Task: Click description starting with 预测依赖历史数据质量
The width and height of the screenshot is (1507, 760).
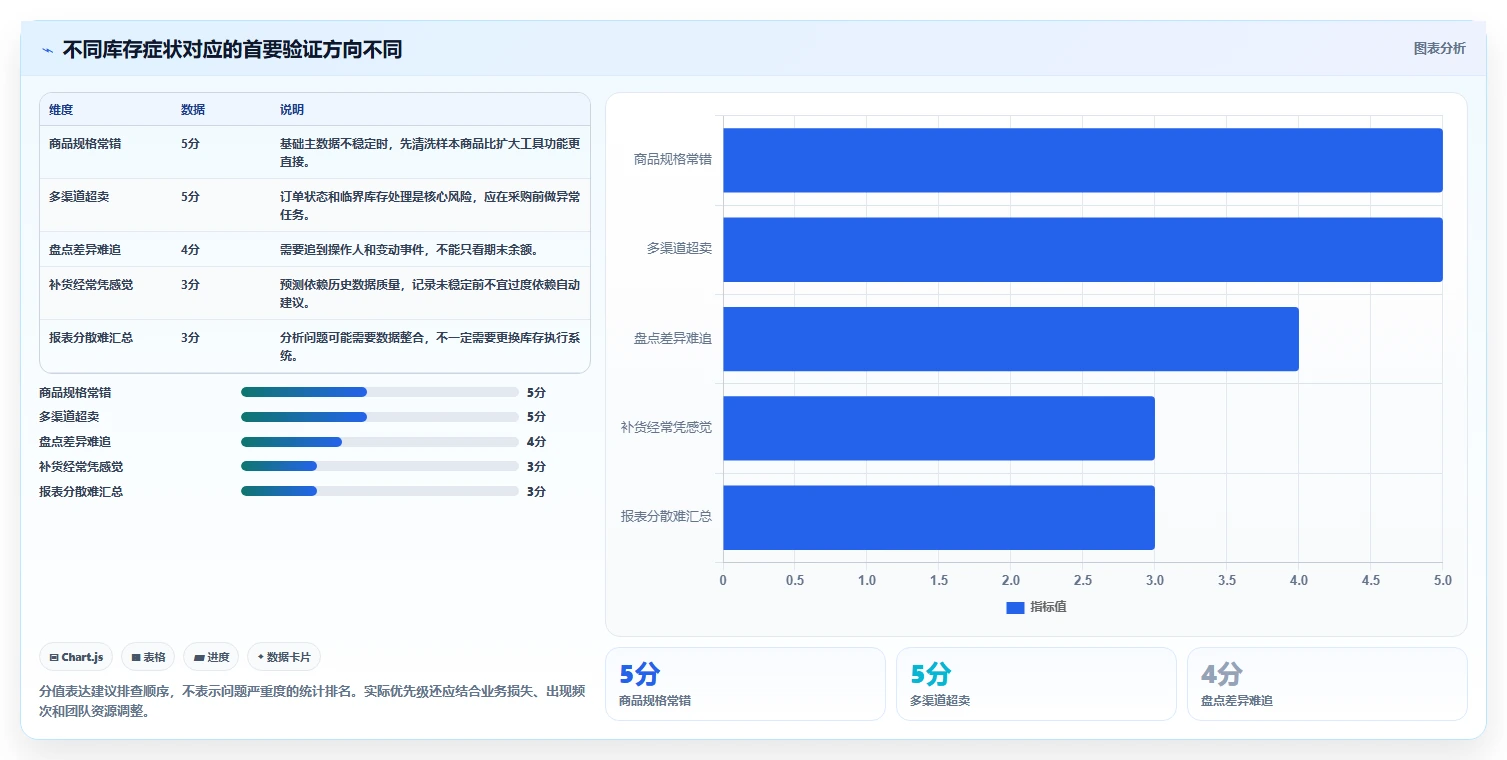Action: (430, 294)
